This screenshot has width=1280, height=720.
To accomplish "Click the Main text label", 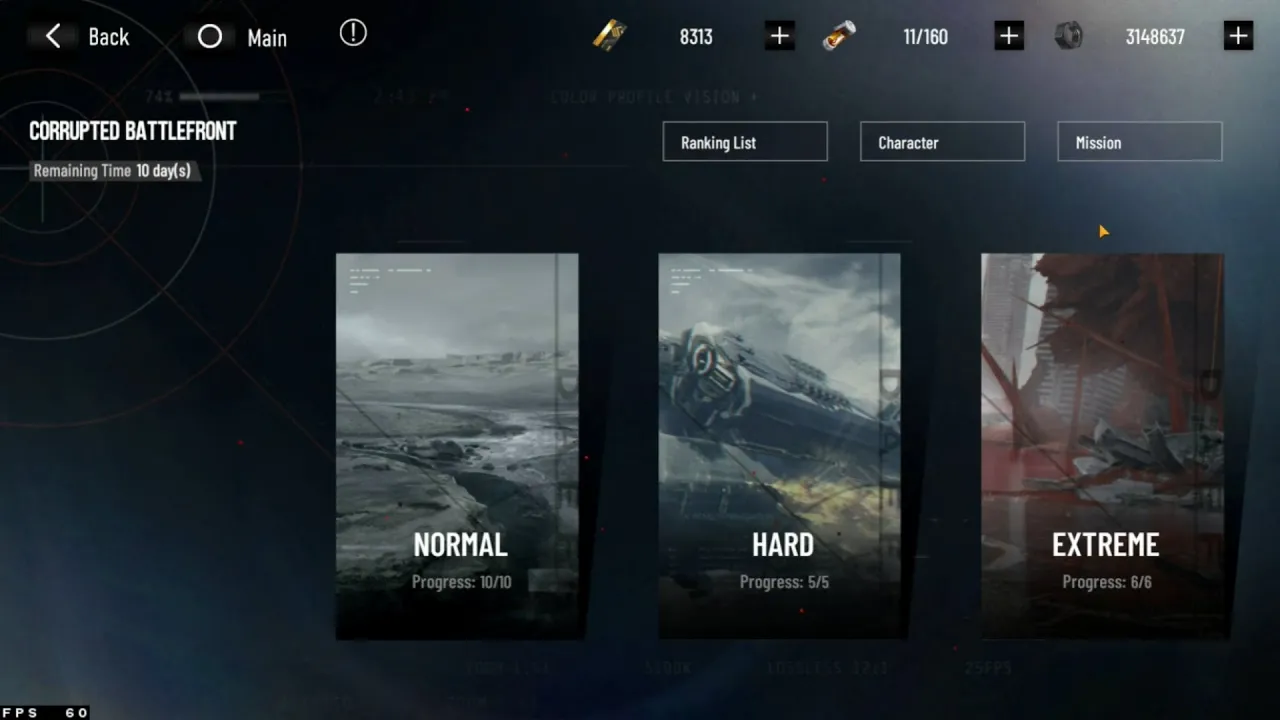I will coord(267,38).
